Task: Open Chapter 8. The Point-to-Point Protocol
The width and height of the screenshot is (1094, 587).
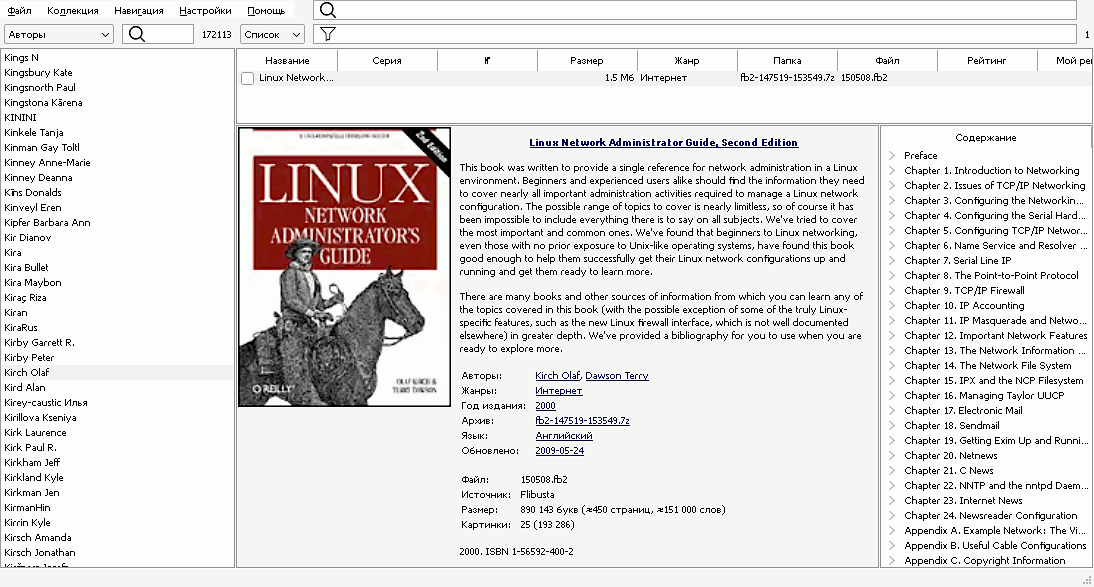Action: [991, 276]
